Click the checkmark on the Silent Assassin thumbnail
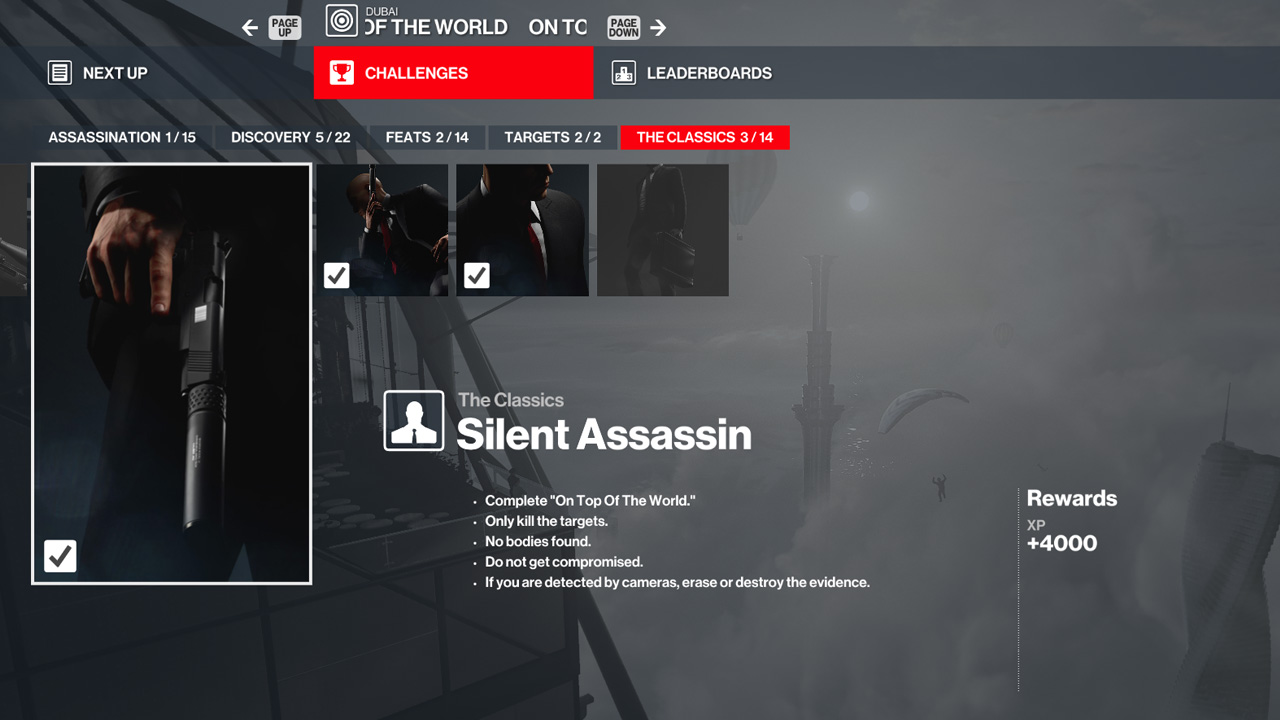Viewport: 1280px width, 720px height. coord(59,556)
